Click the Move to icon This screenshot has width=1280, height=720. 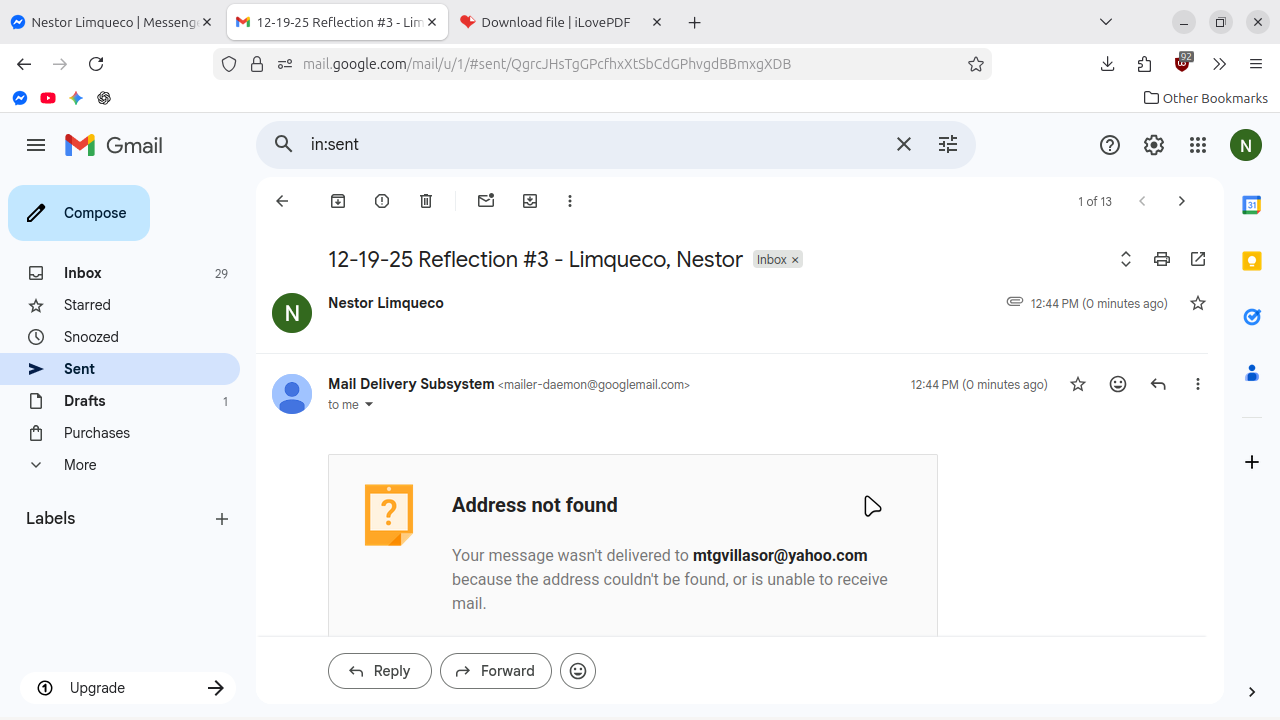(530, 201)
